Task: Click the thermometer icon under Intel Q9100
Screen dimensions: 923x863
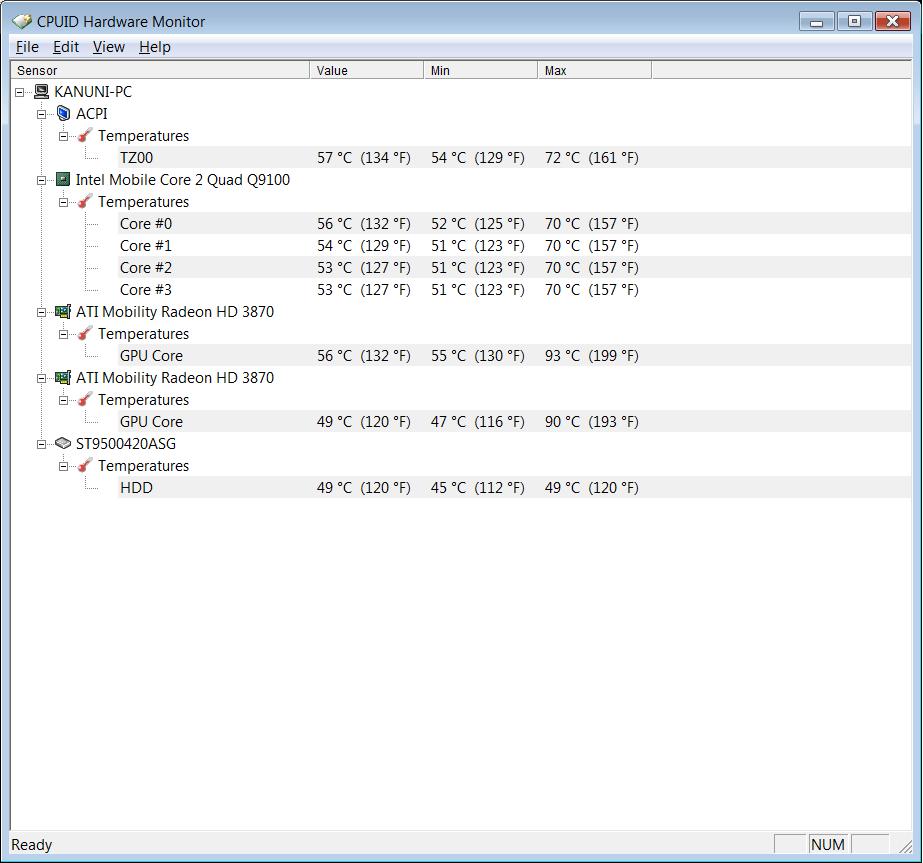Action: tap(85, 201)
